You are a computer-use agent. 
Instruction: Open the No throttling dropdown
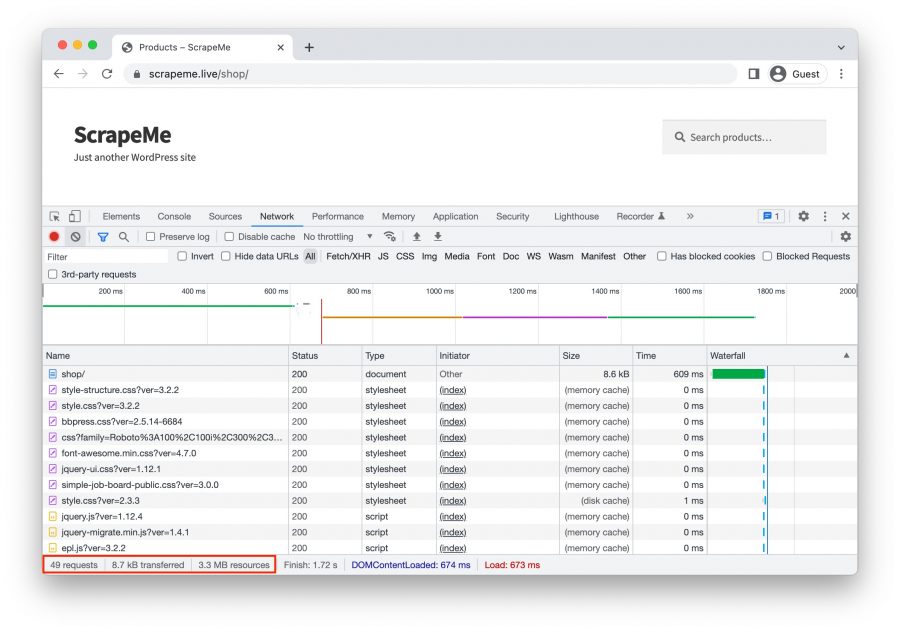click(337, 237)
